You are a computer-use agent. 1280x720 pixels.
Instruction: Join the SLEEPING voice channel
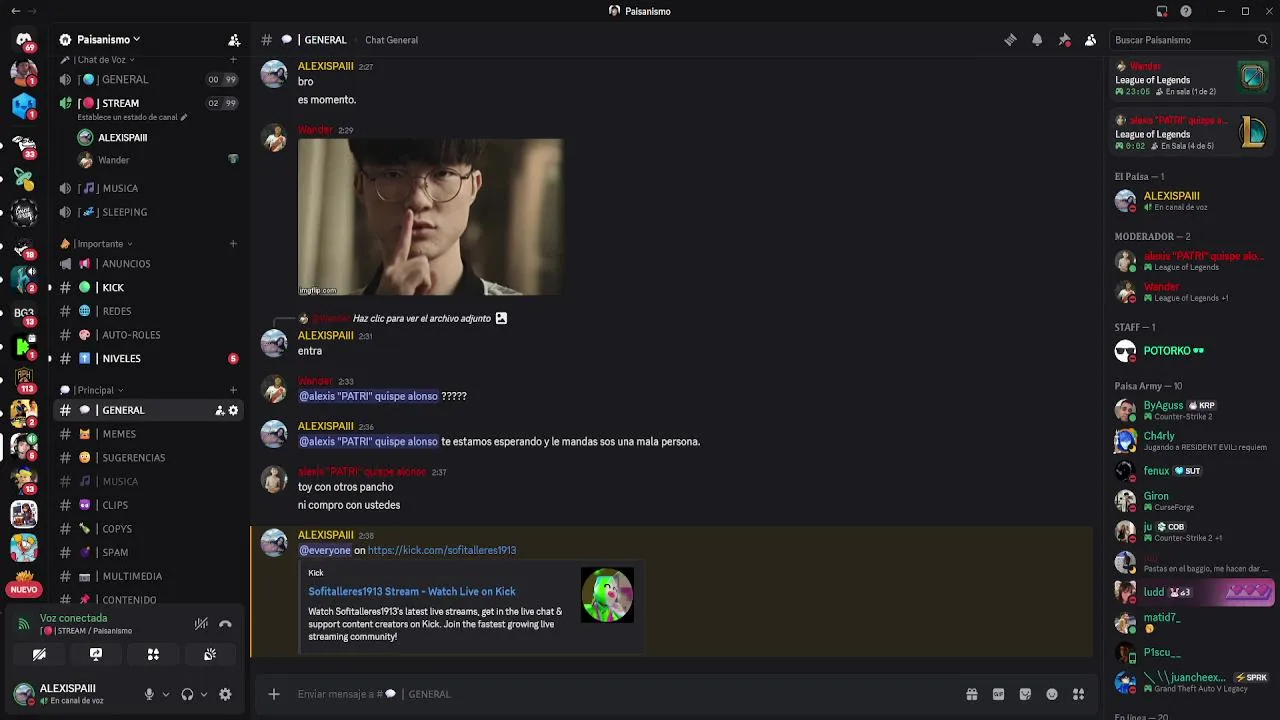(x=148, y=212)
